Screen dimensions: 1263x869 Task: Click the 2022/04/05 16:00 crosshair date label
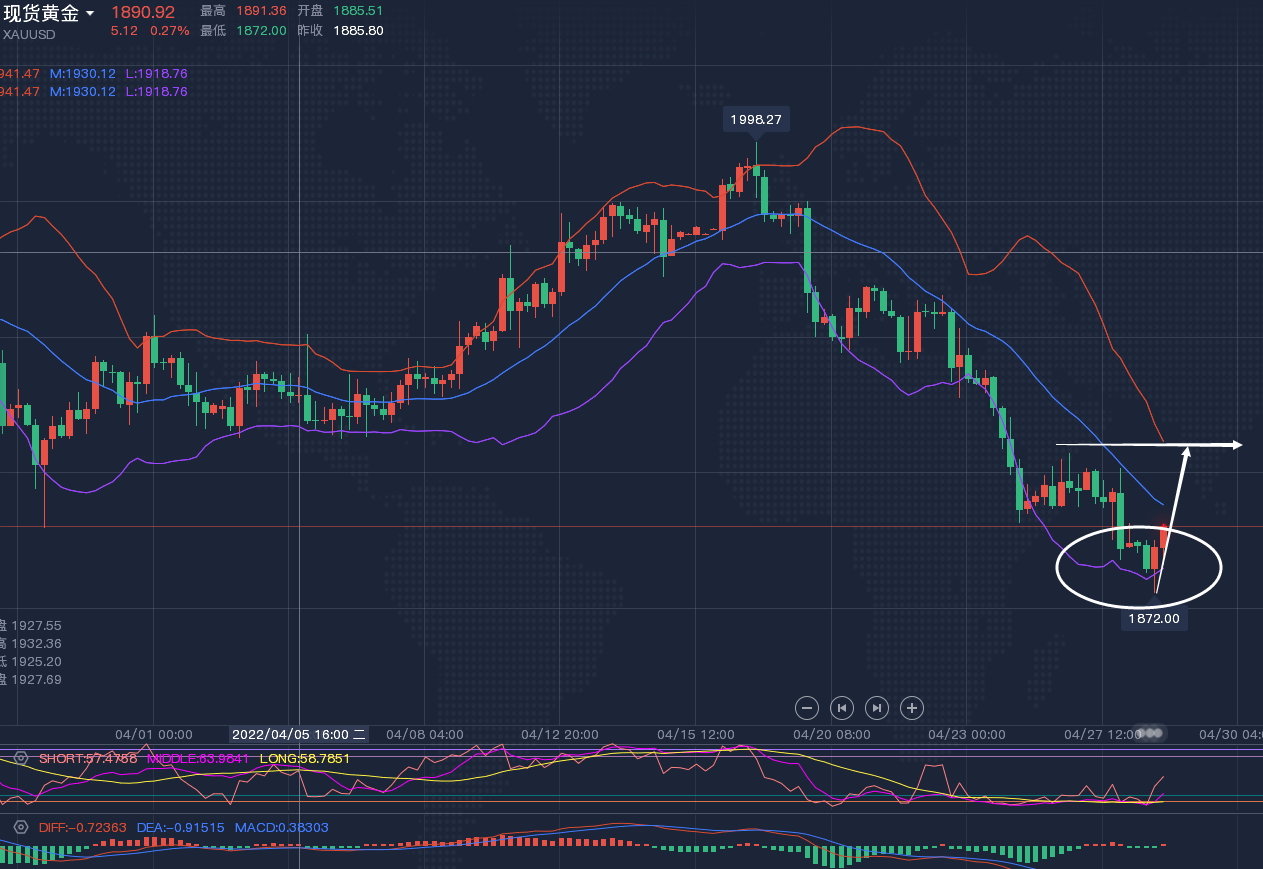pyautogui.click(x=299, y=734)
